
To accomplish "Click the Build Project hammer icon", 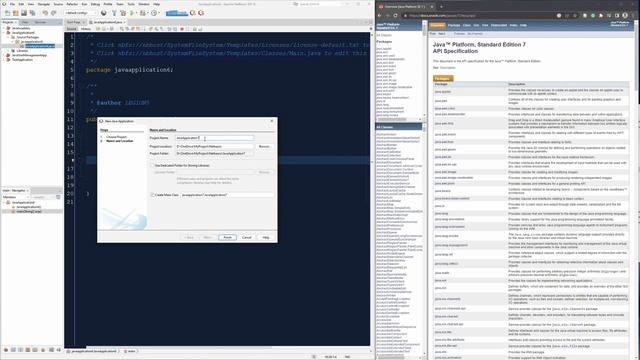I will [114, 13].
